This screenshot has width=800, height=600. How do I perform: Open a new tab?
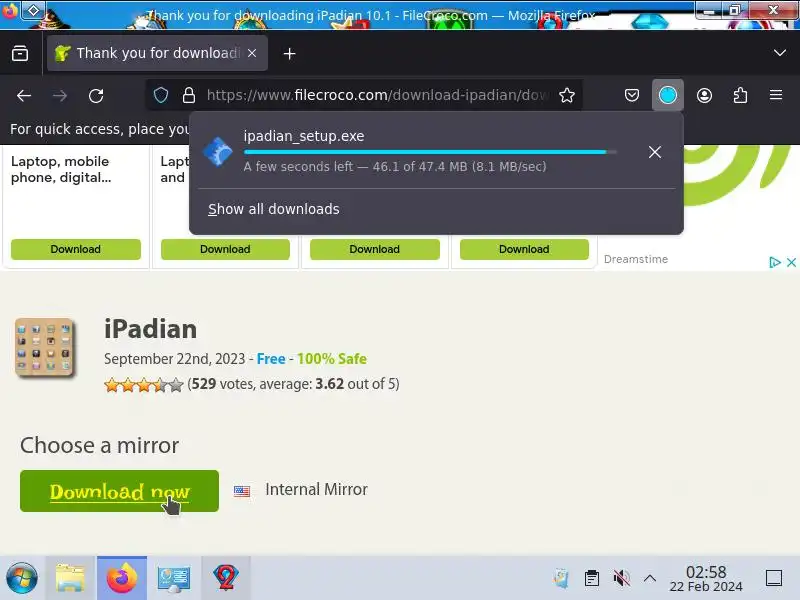(289, 53)
